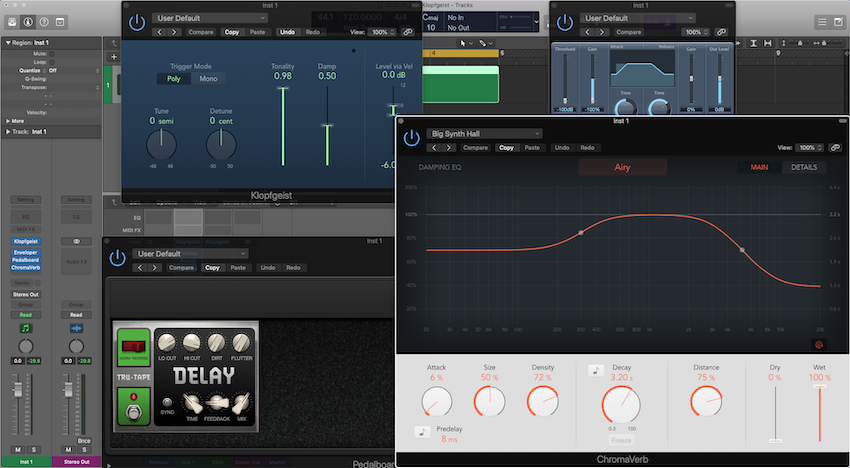Open the Enveloper User Default preset dropdown
Image resolution: width=850 pixels, height=468 pixels.
click(x=638, y=18)
